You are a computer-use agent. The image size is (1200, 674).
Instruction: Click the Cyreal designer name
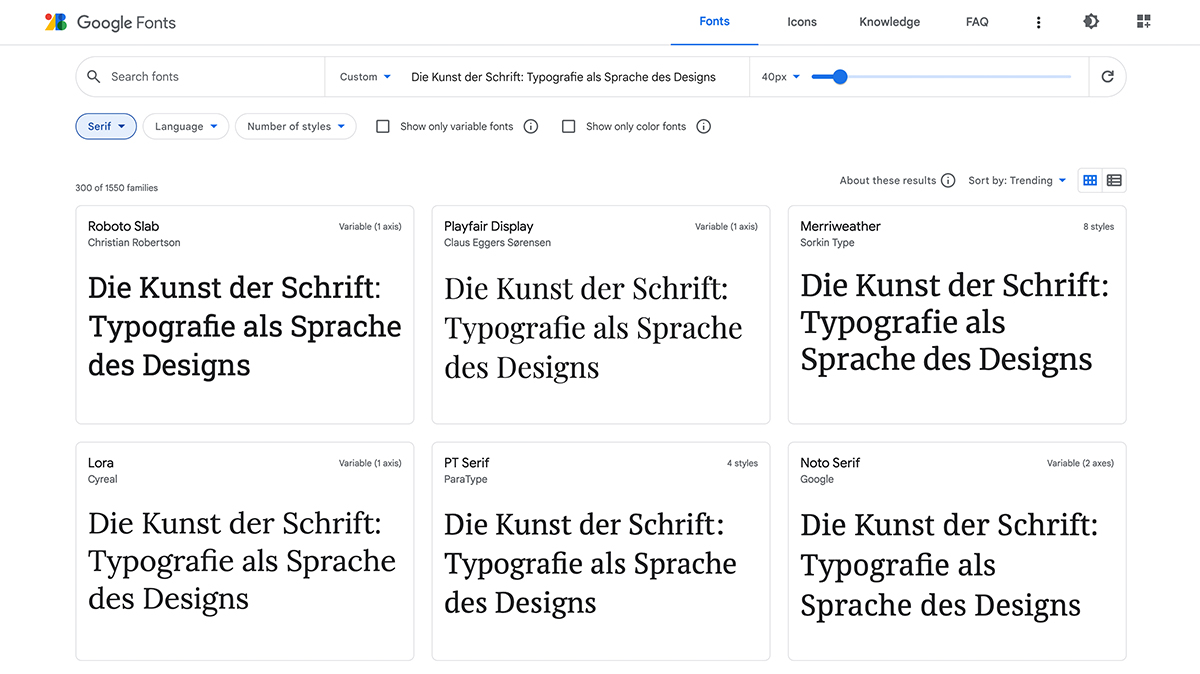coord(103,480)
